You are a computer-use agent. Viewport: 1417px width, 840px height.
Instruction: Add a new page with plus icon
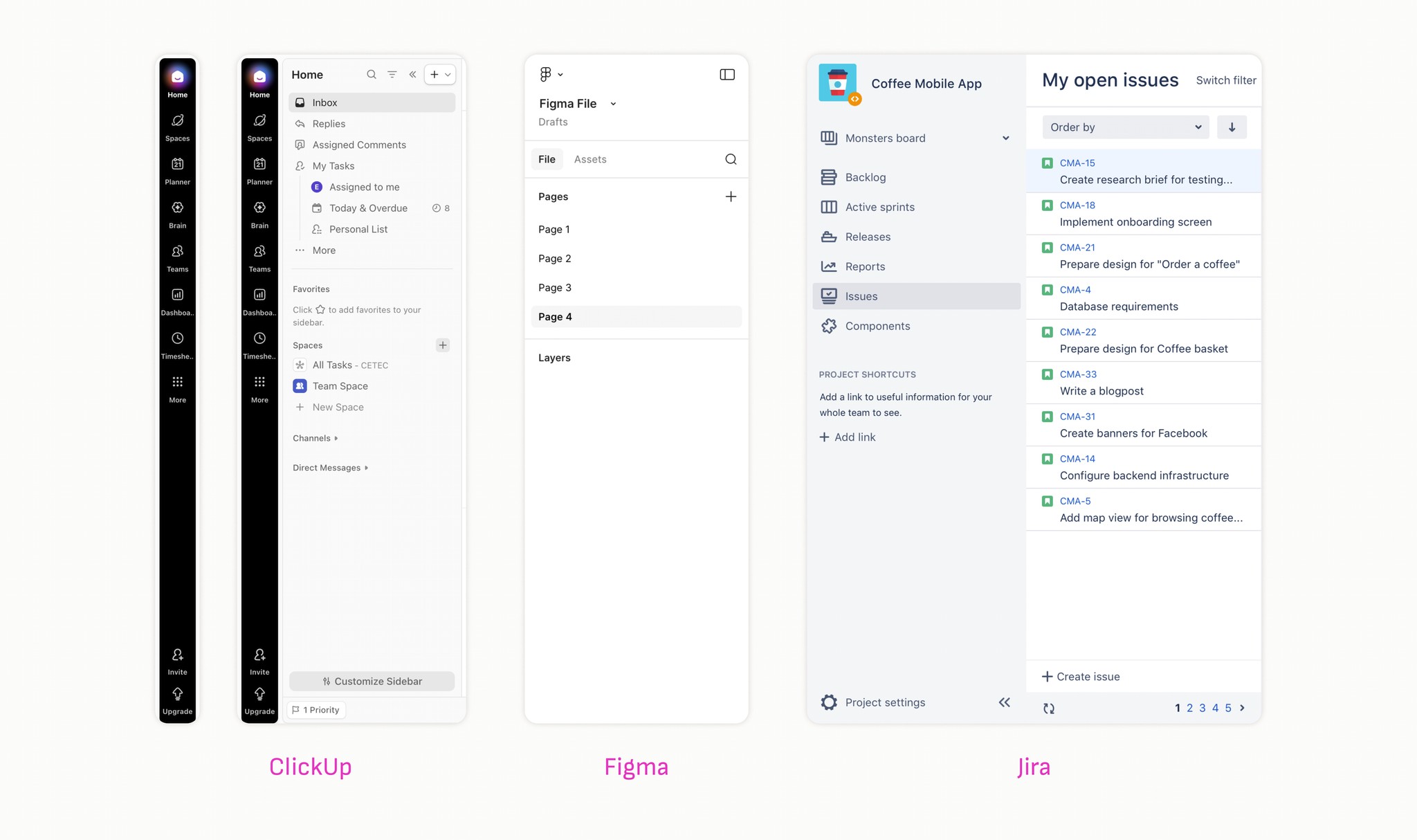pos(731,197)
